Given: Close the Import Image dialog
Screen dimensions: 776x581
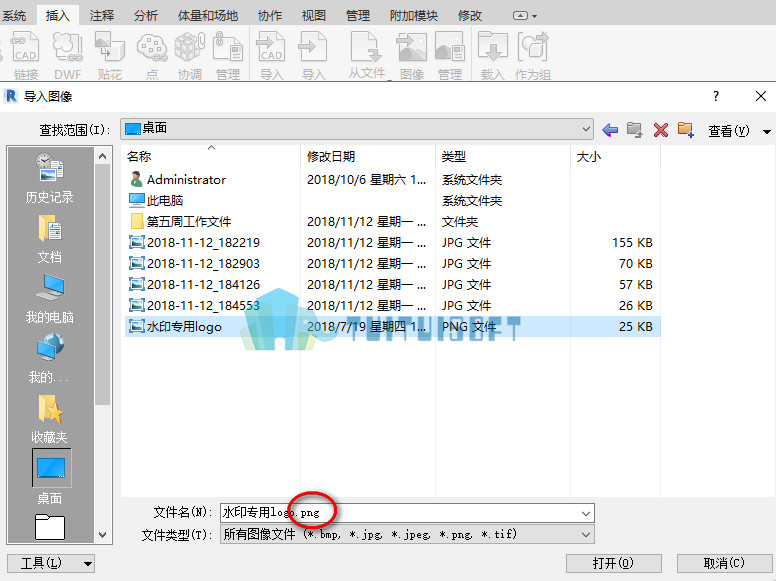Looking at the screenshot, I should pyautogui.click(x=761, y=96).
